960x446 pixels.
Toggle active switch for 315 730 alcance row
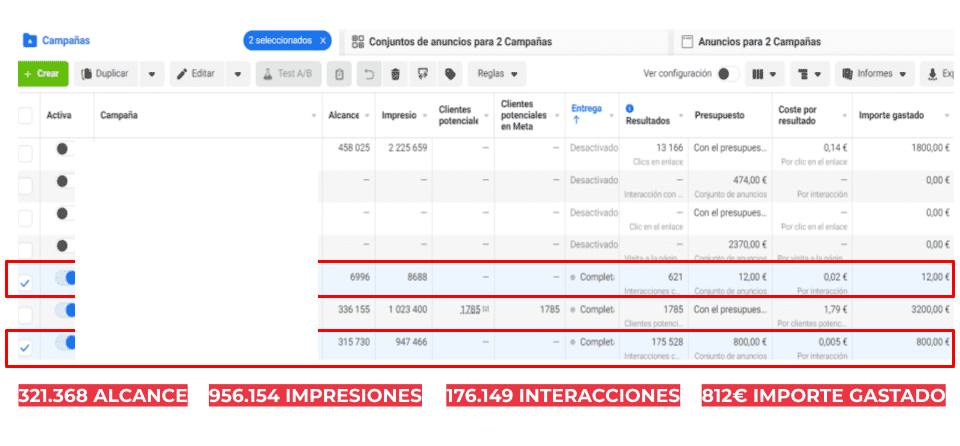click(65, 344)
